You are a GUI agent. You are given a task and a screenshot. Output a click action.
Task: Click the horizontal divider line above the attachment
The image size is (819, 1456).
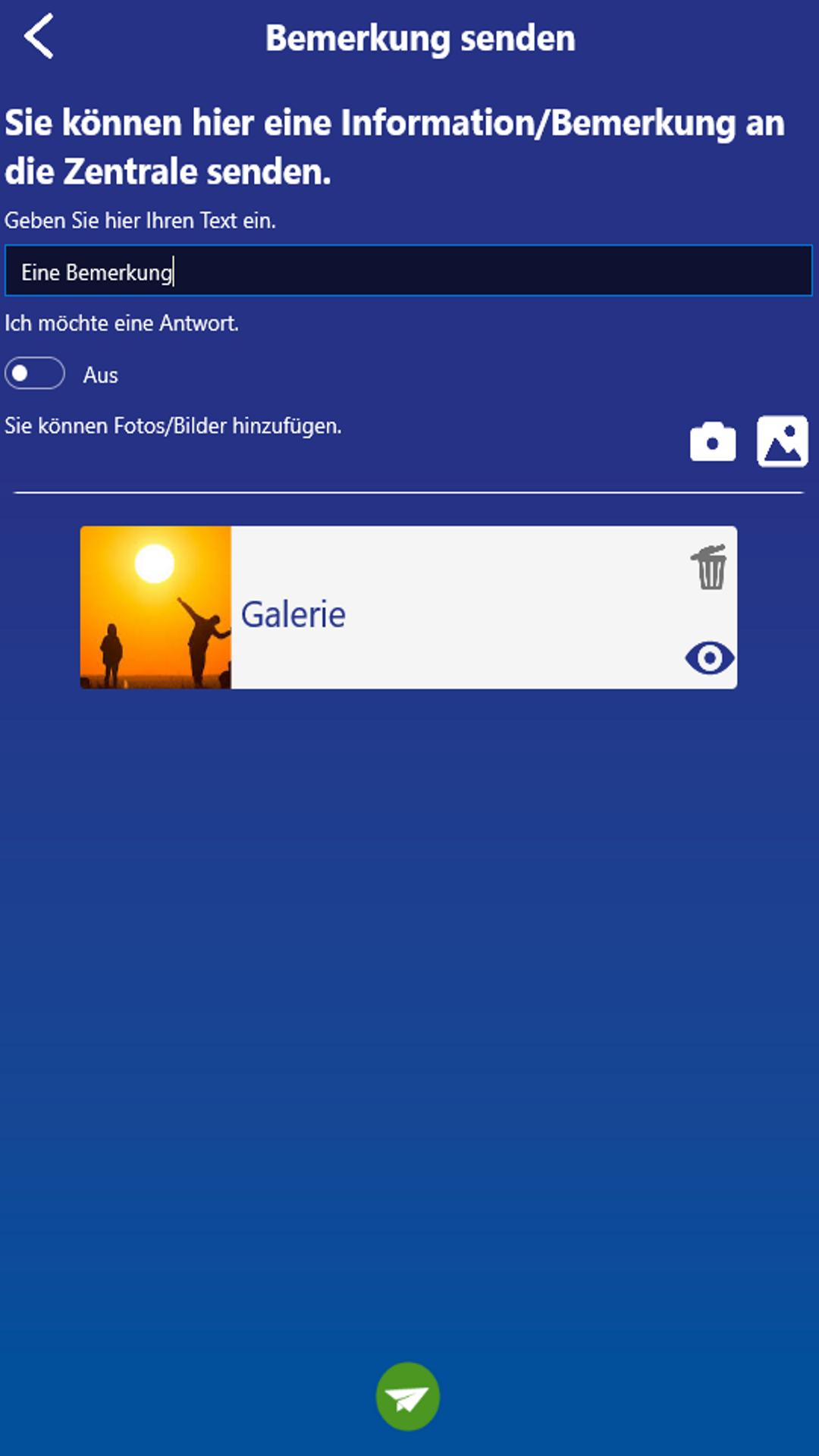pos(409,493)
